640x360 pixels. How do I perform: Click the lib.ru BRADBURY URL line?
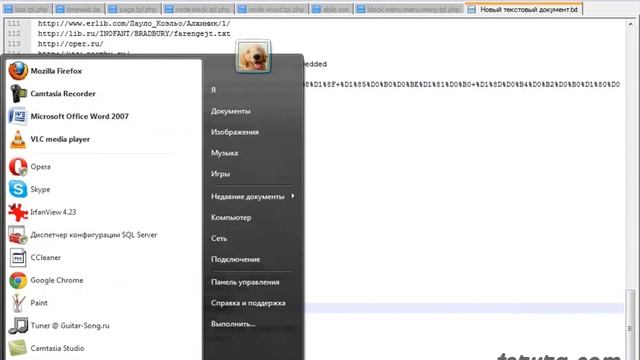pos(134,34)
